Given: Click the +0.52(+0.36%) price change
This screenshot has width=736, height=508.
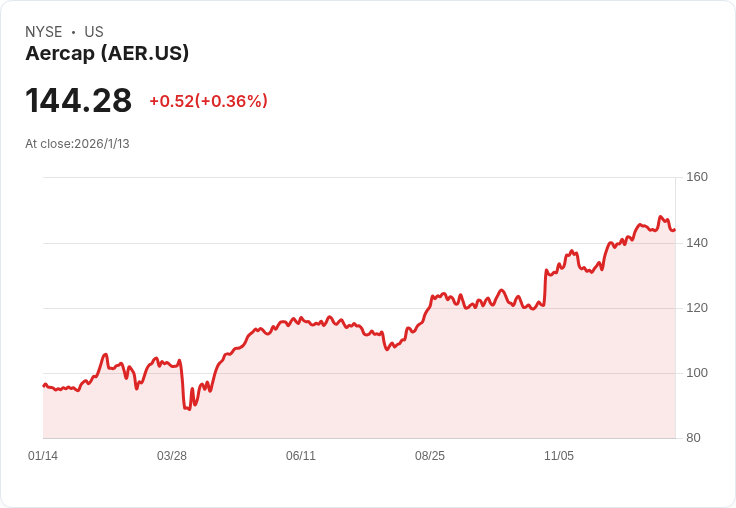Looking at the screenshot, I should coord(208,101).
